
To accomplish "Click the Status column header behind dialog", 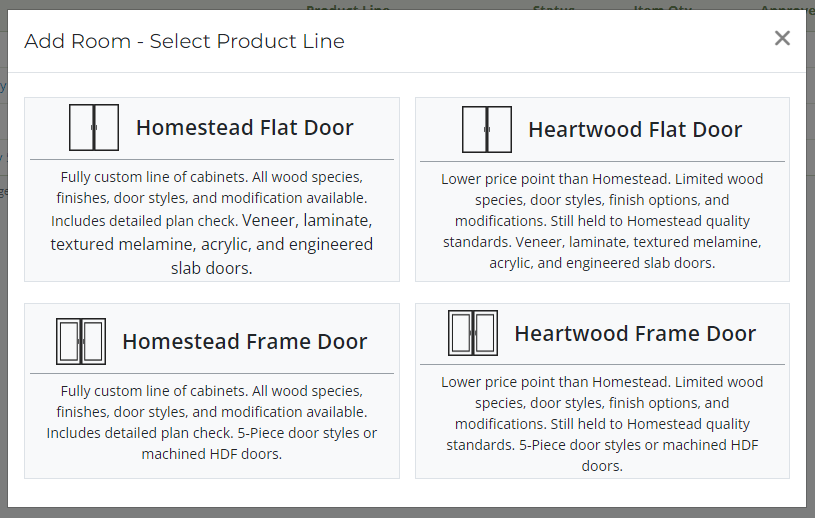I will pyautogui.click(x=554, y=6).
